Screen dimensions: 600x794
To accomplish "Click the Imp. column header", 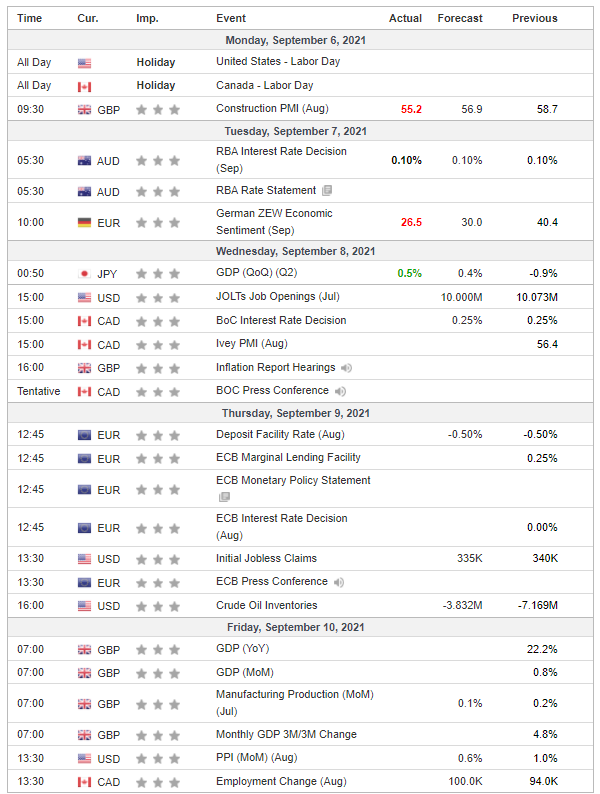I will pos(147,18).
